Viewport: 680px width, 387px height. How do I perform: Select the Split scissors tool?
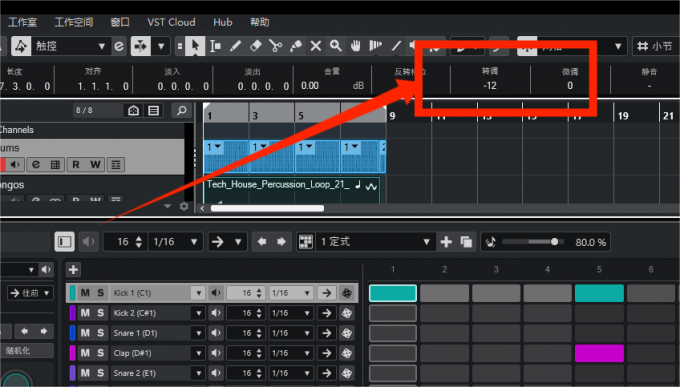[275, 46]
